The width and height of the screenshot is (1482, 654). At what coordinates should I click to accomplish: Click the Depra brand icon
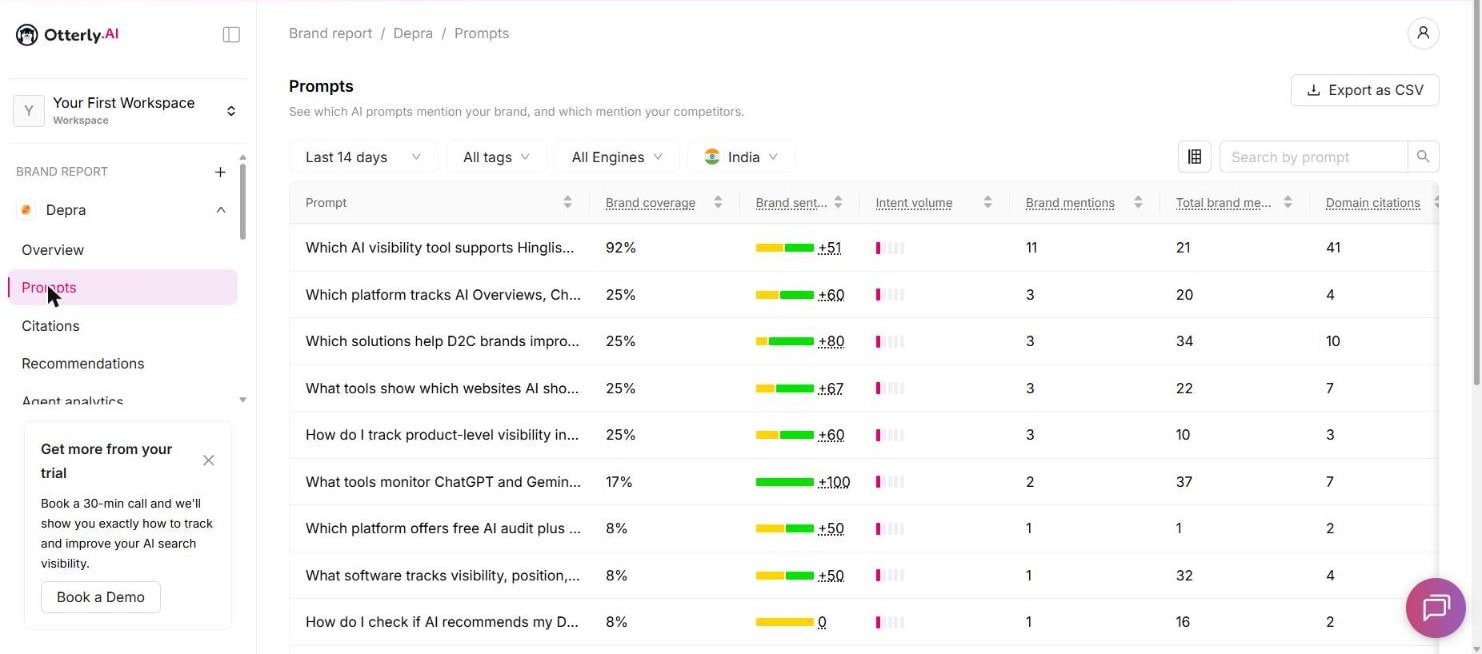(x=27, y=210)
